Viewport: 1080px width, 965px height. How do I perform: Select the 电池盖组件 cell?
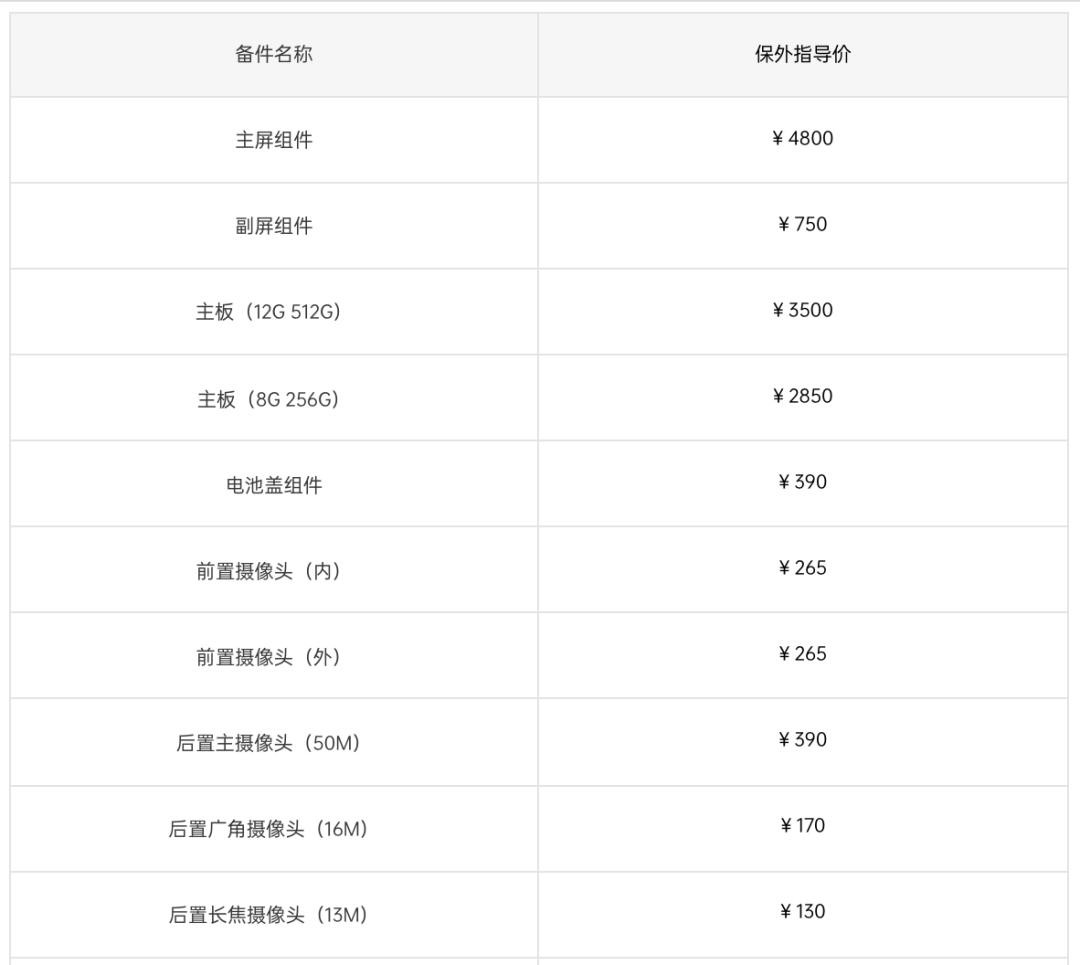[273, 486]
